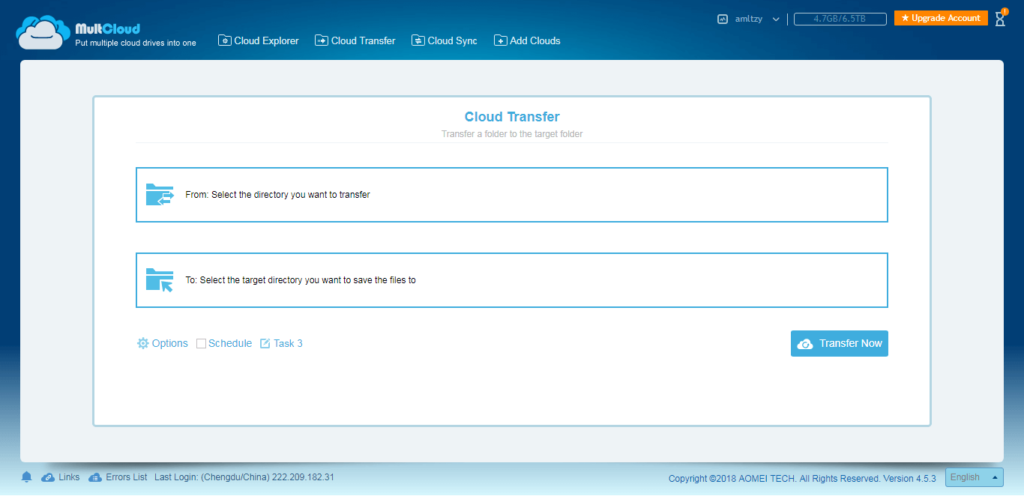This screenshot has height=496, width=1024.
Task: Click the account avatar icon beside amltzy
Action: click(722, 19)
